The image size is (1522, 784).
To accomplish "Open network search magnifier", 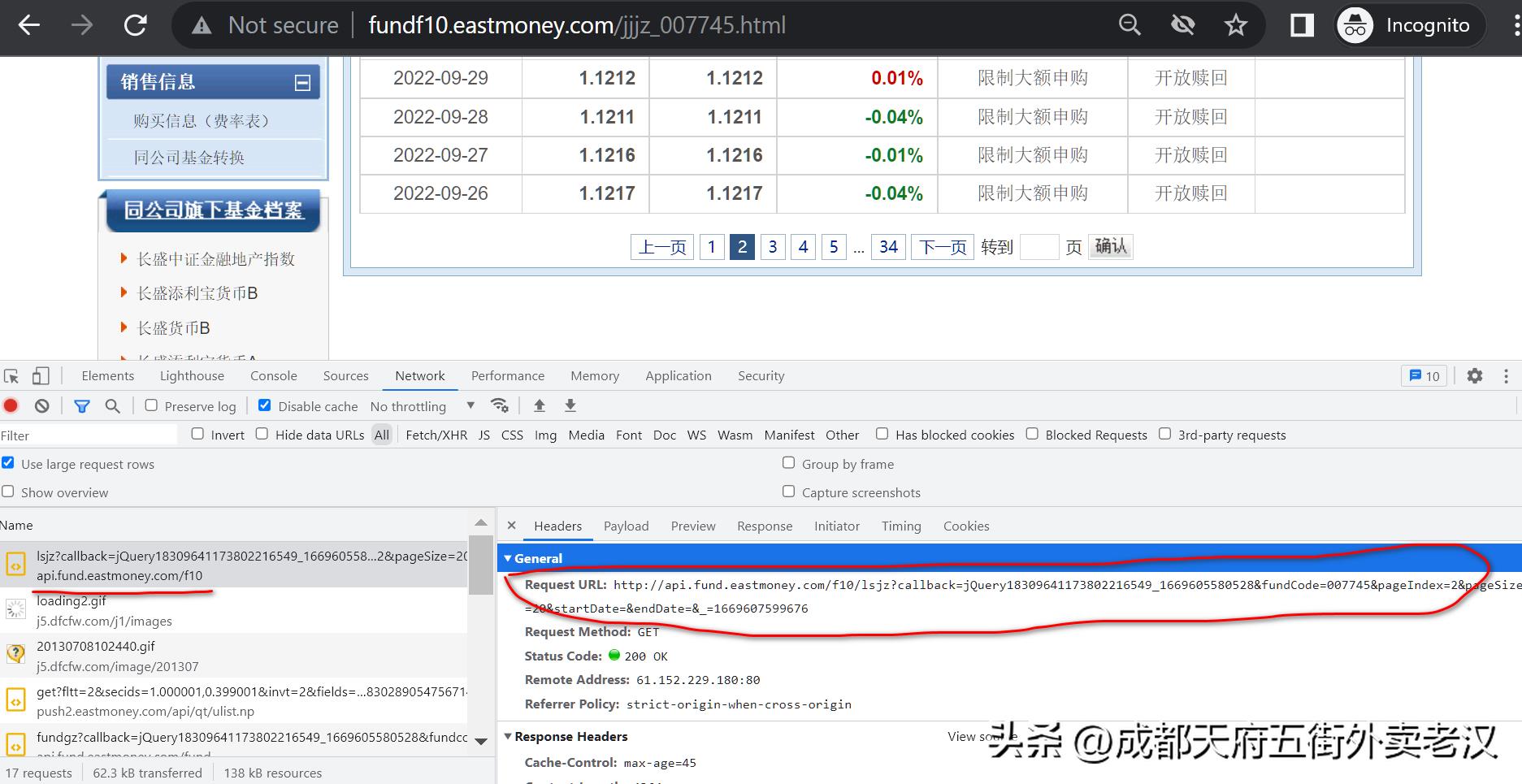I will 113,405.
